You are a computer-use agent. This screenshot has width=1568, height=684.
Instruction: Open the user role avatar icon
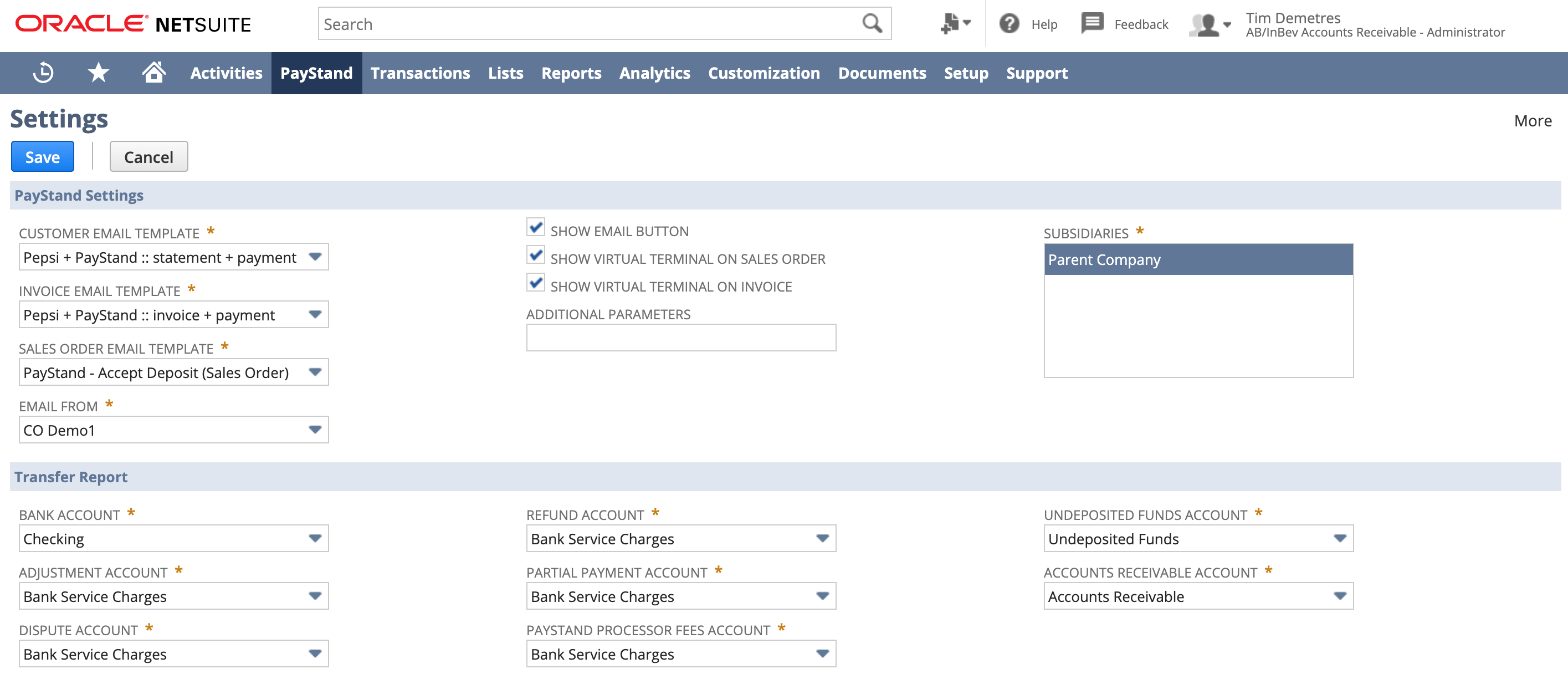point(1210,24)
